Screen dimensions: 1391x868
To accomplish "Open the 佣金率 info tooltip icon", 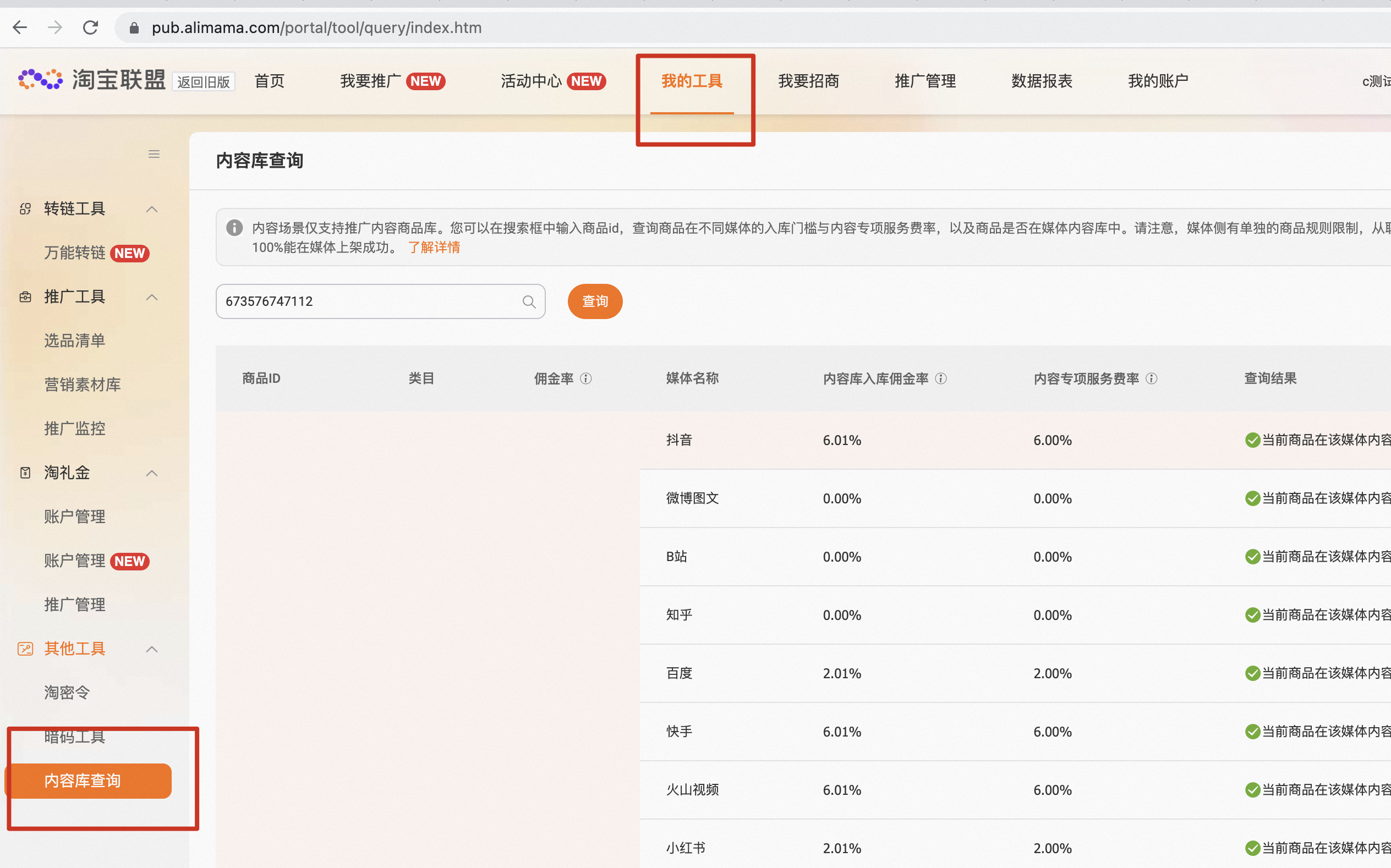I will (x=585, y=379).
